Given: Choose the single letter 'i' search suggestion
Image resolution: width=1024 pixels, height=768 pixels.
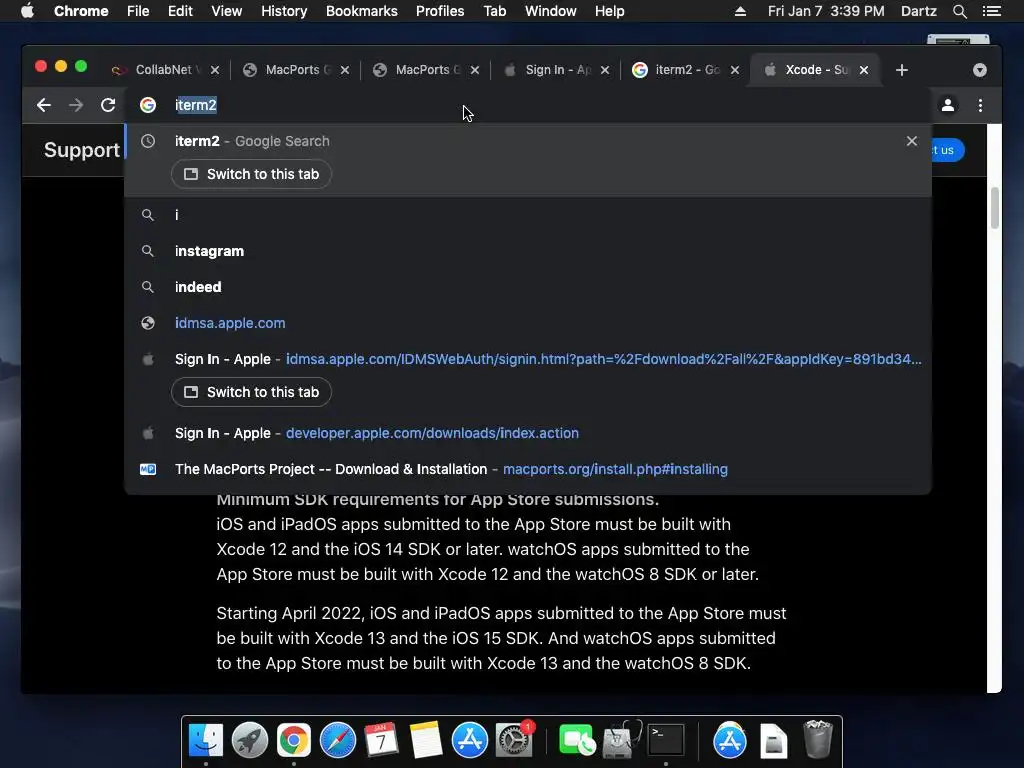Looking at the screenshot, I should [528, 215].
